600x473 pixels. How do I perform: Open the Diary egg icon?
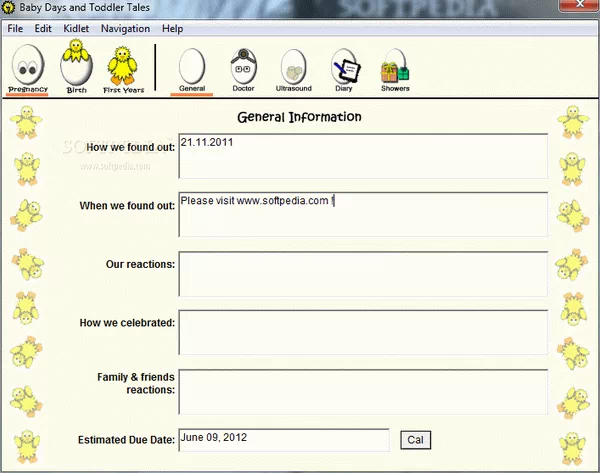[x=344, y=67]
